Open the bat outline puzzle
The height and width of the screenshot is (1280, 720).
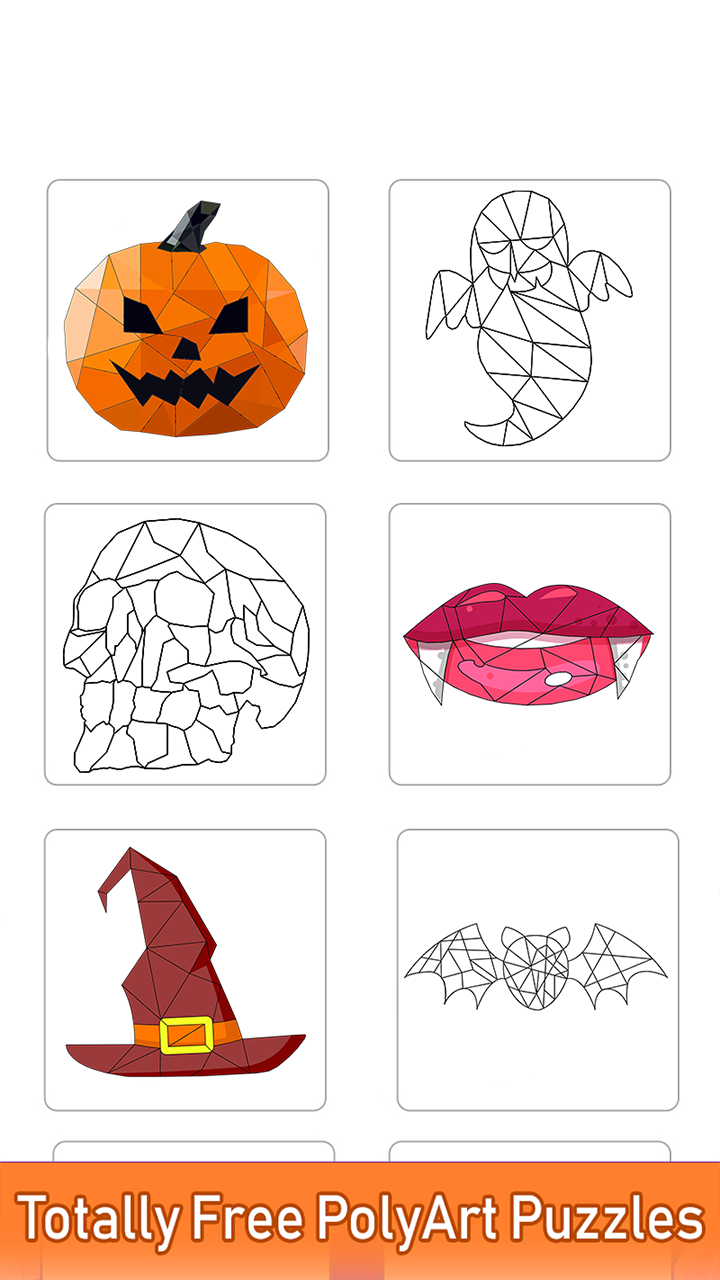pyautogui.click(x=538, y=970)
